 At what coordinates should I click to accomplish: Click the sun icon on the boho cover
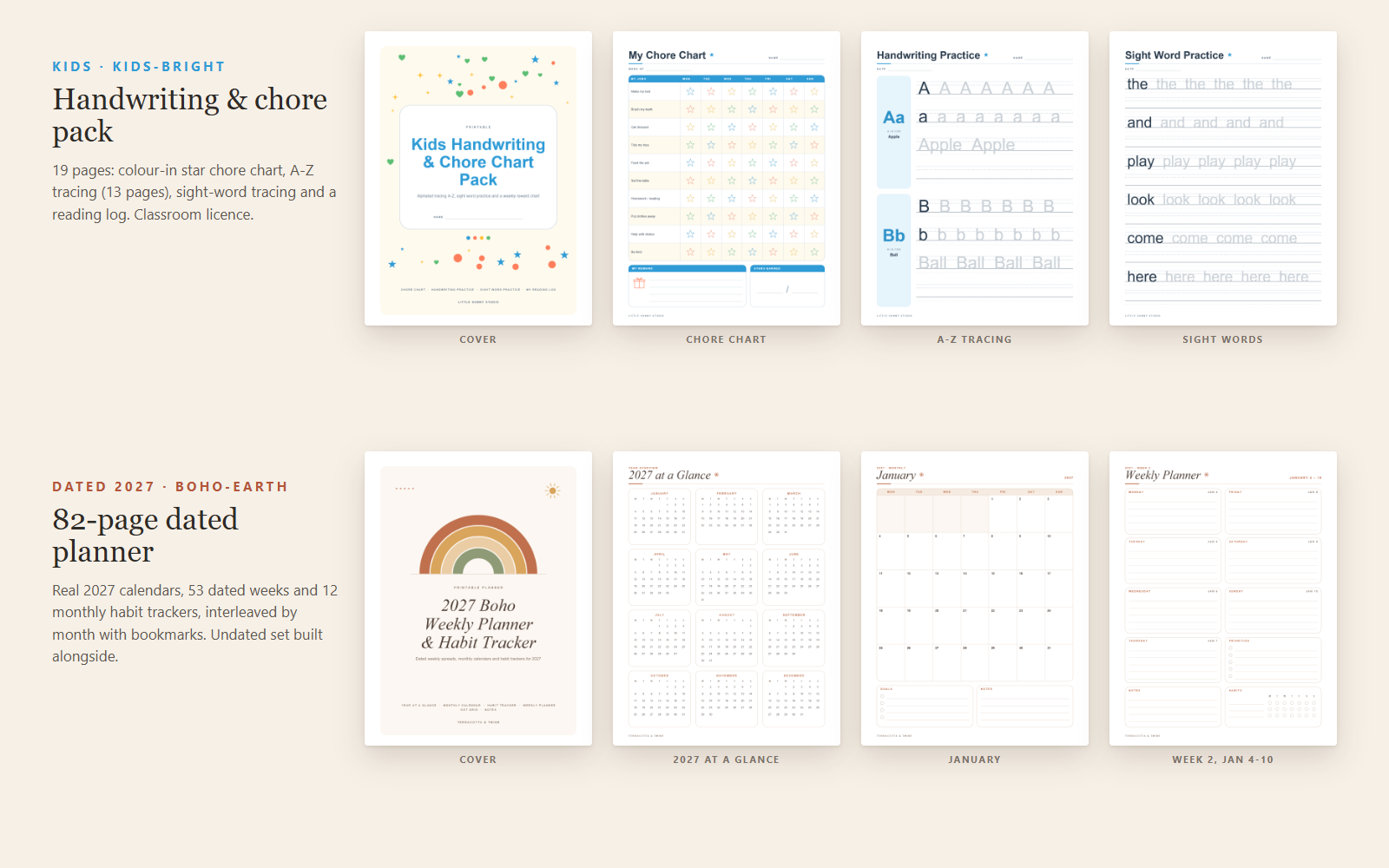[552, 490]
